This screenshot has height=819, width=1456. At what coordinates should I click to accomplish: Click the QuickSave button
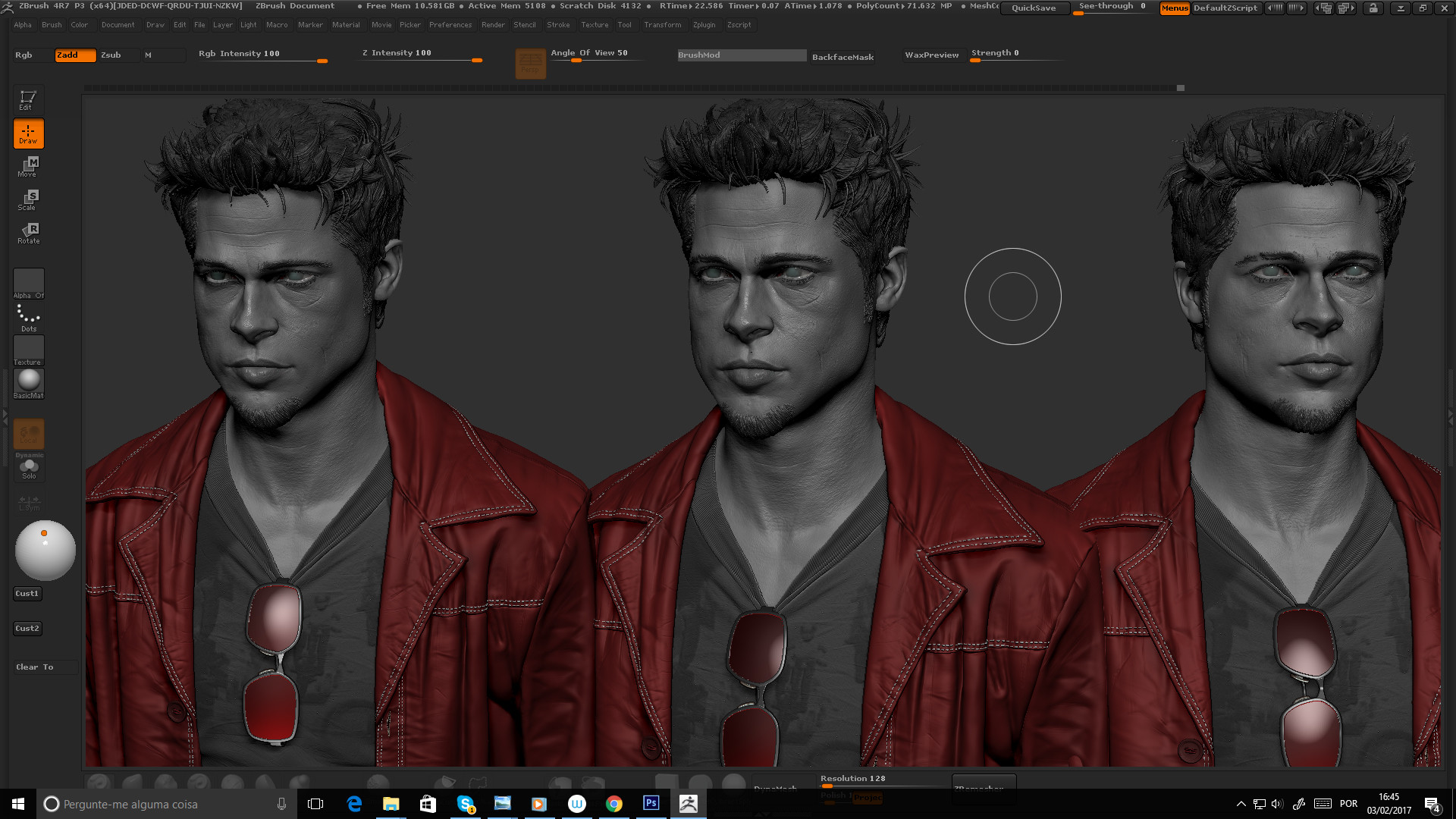pyautogui.click(x=1034, y=8)
